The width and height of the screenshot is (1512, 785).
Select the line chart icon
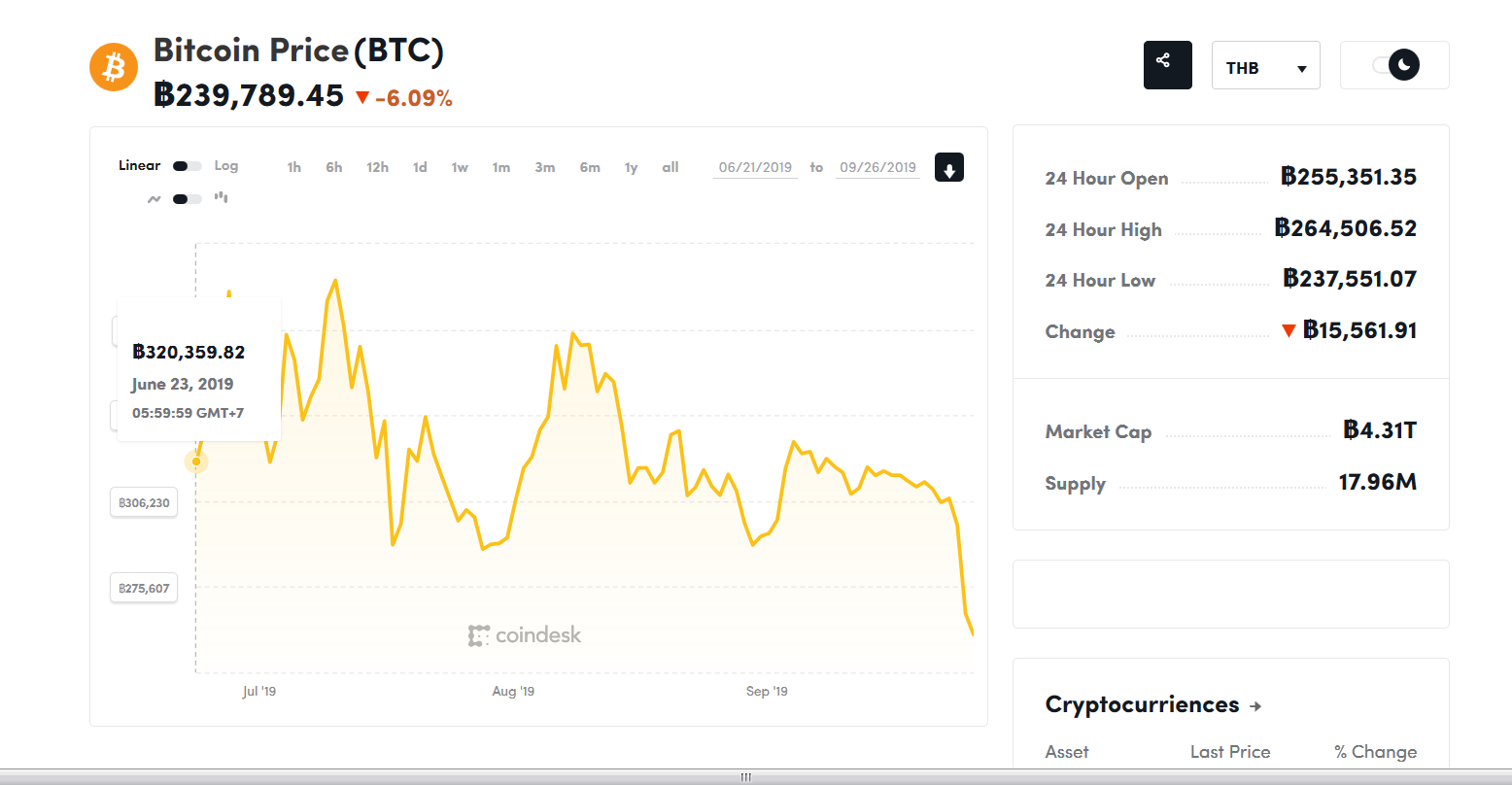(x=154, y=199)
